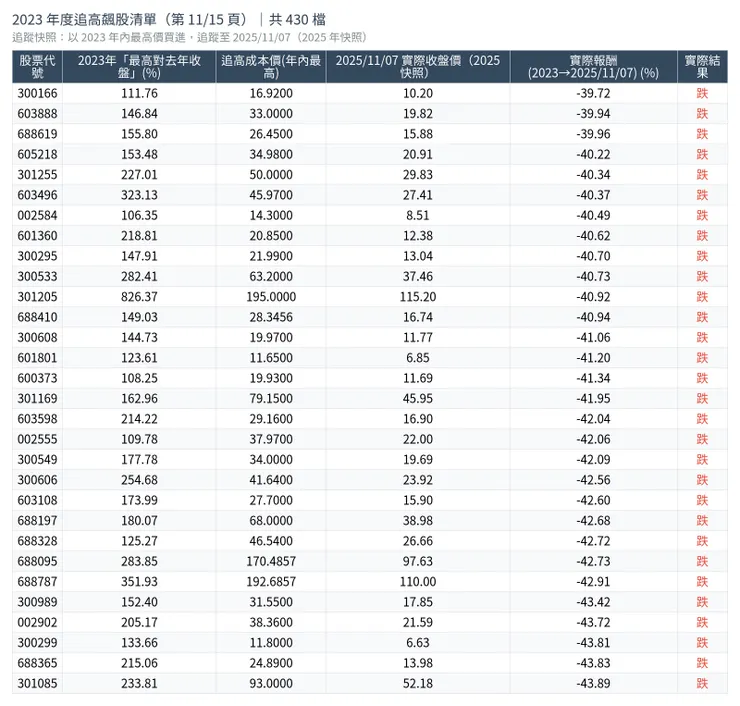Select stock code 601360
The width and height of the screenshot is (740, 706).
[x=37, y=235]
